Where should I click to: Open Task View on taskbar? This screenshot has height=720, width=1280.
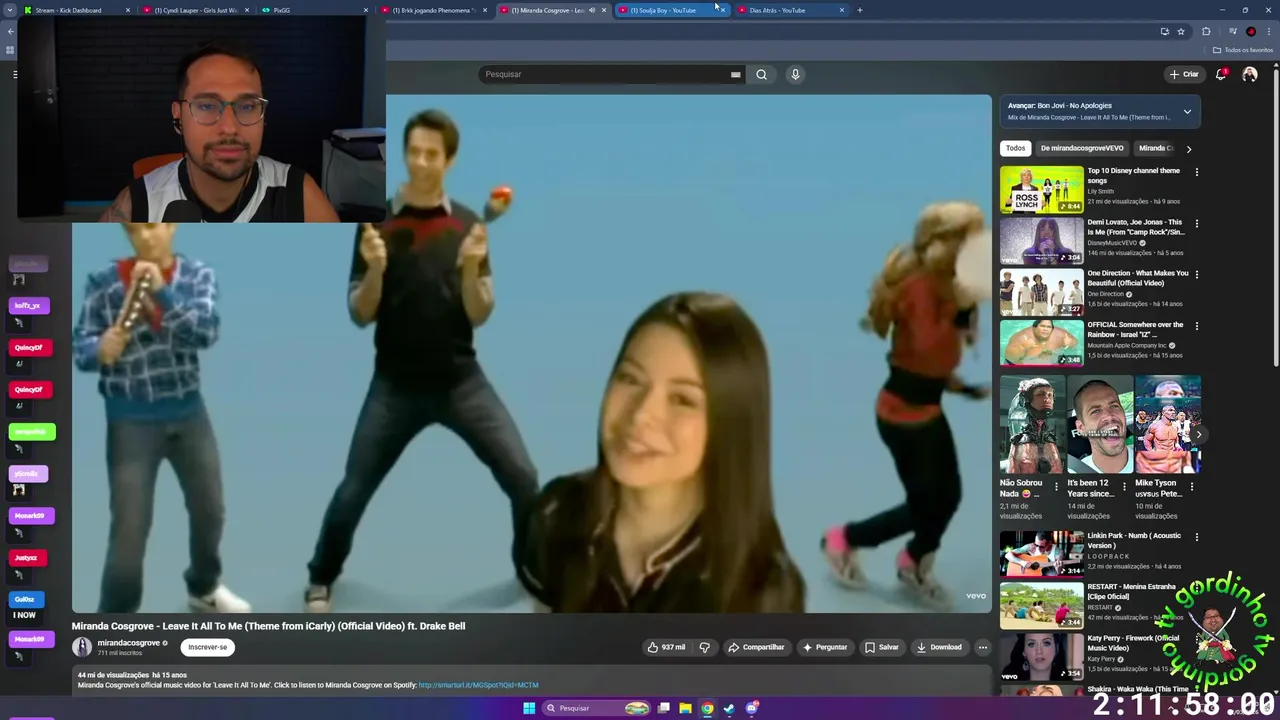pyautogui.click(x=663, y=708)
